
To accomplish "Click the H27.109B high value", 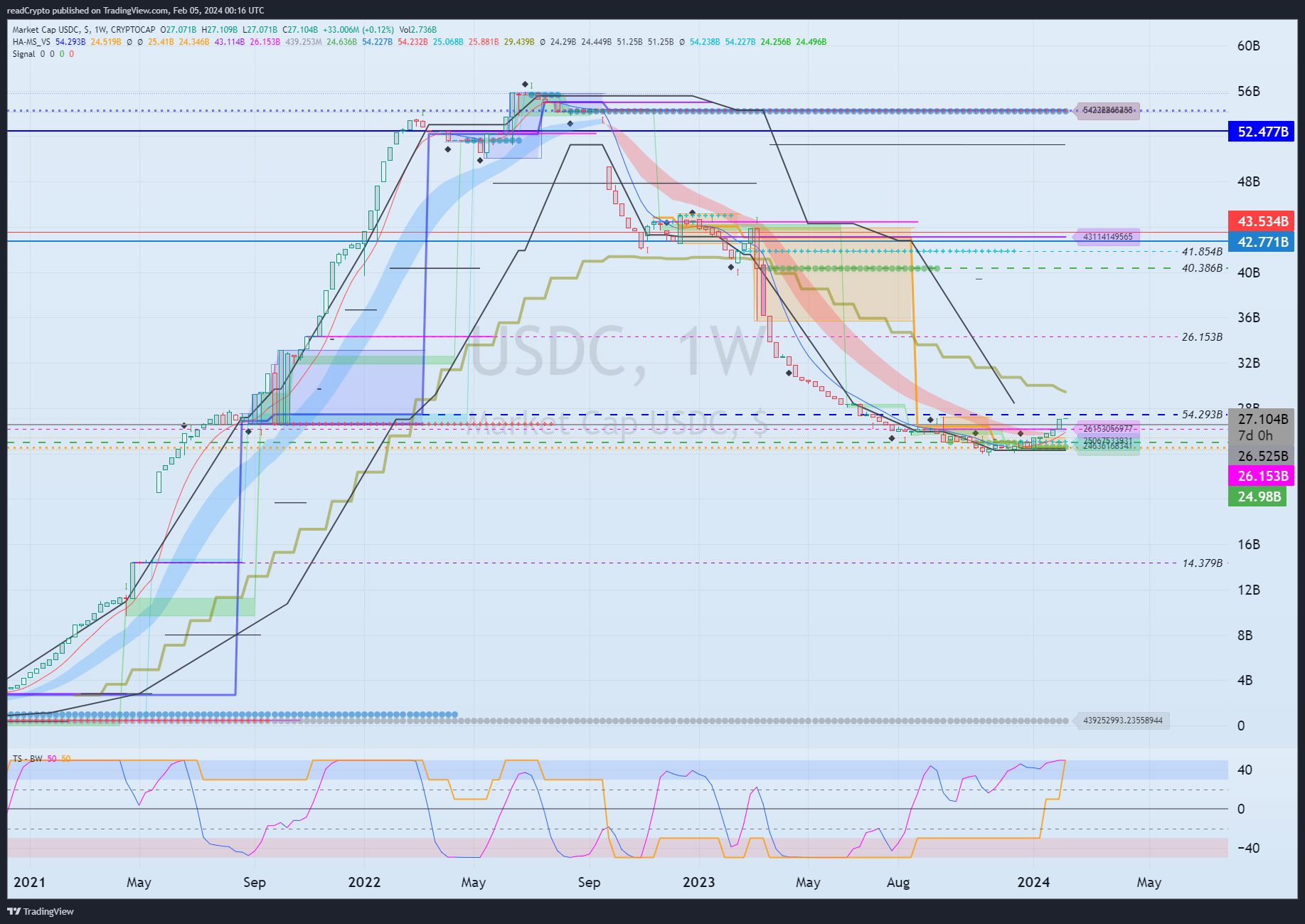I will click(220, 30).
